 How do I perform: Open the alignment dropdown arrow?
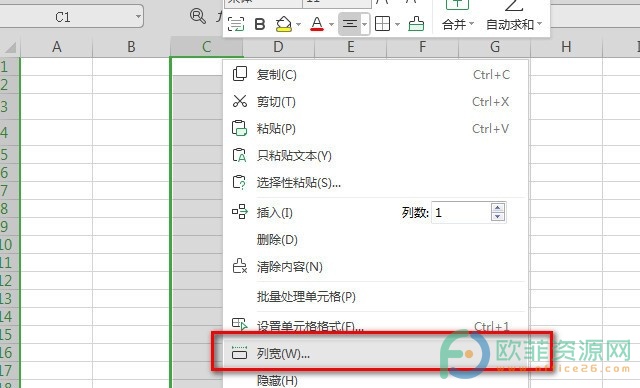pyautogui.click(x=364, y=24)
